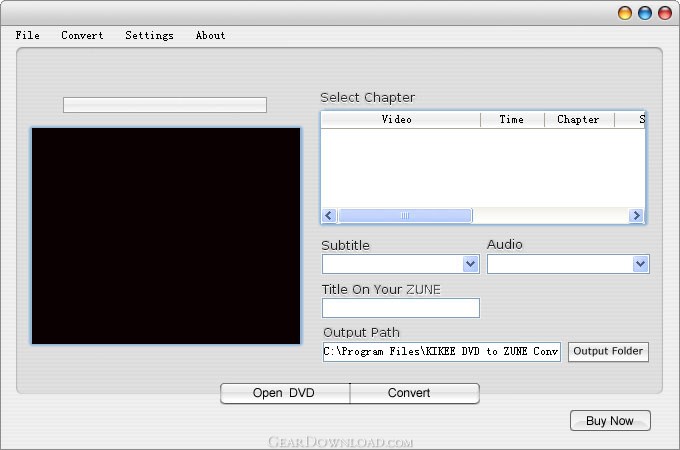Click the orange minimize window button
This screenshot has width=680, height=450.
click(x=625, y=13)
